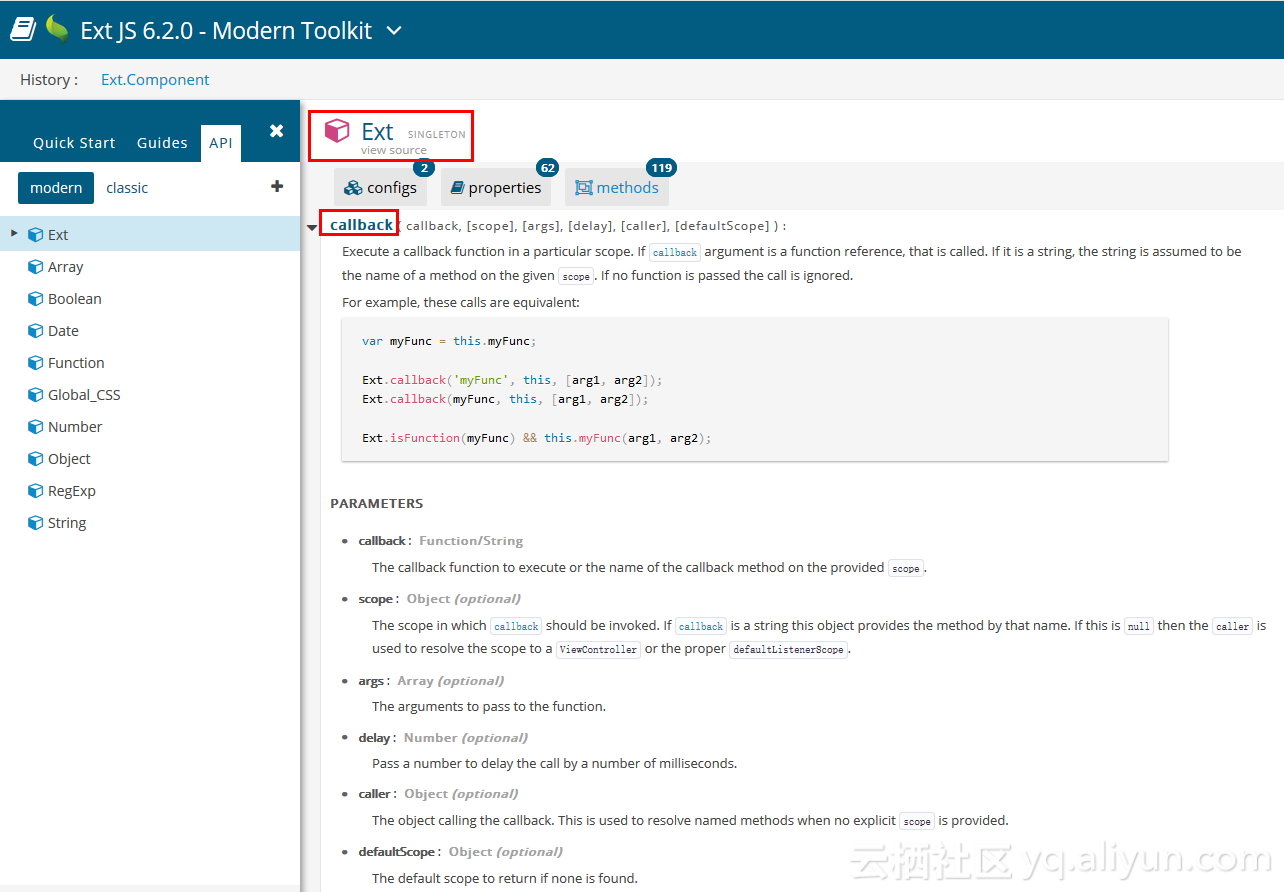Open the configs section button
Image resolution: width=1284 pixels, height=892 pixels.
point(380,187)
